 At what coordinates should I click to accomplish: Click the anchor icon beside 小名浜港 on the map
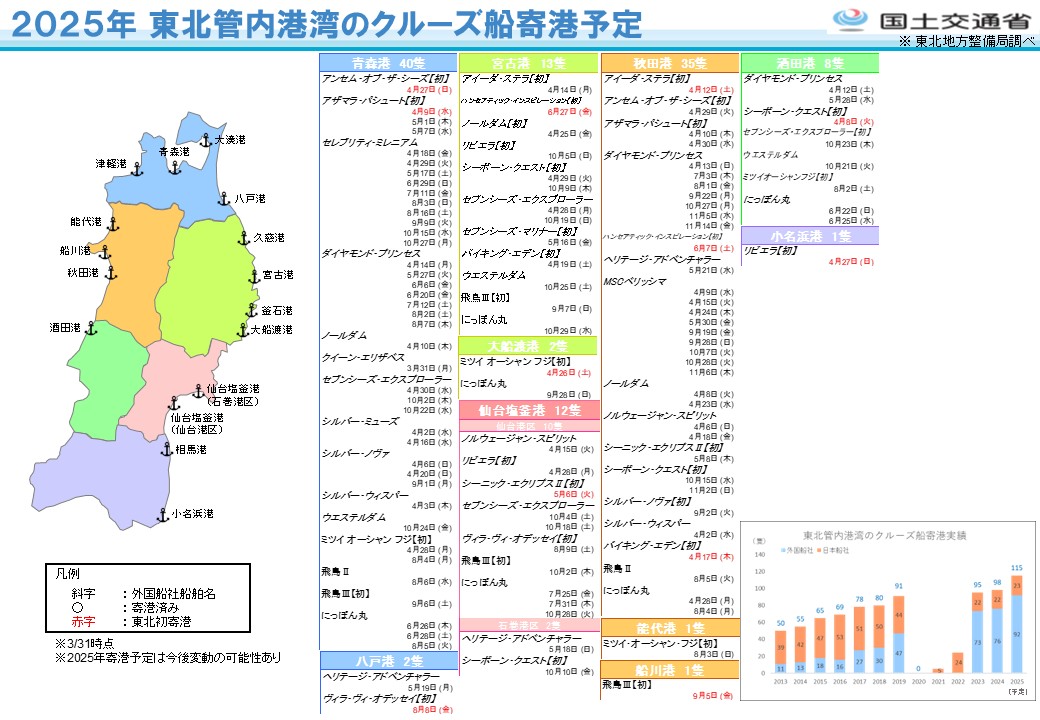point(162,514)
